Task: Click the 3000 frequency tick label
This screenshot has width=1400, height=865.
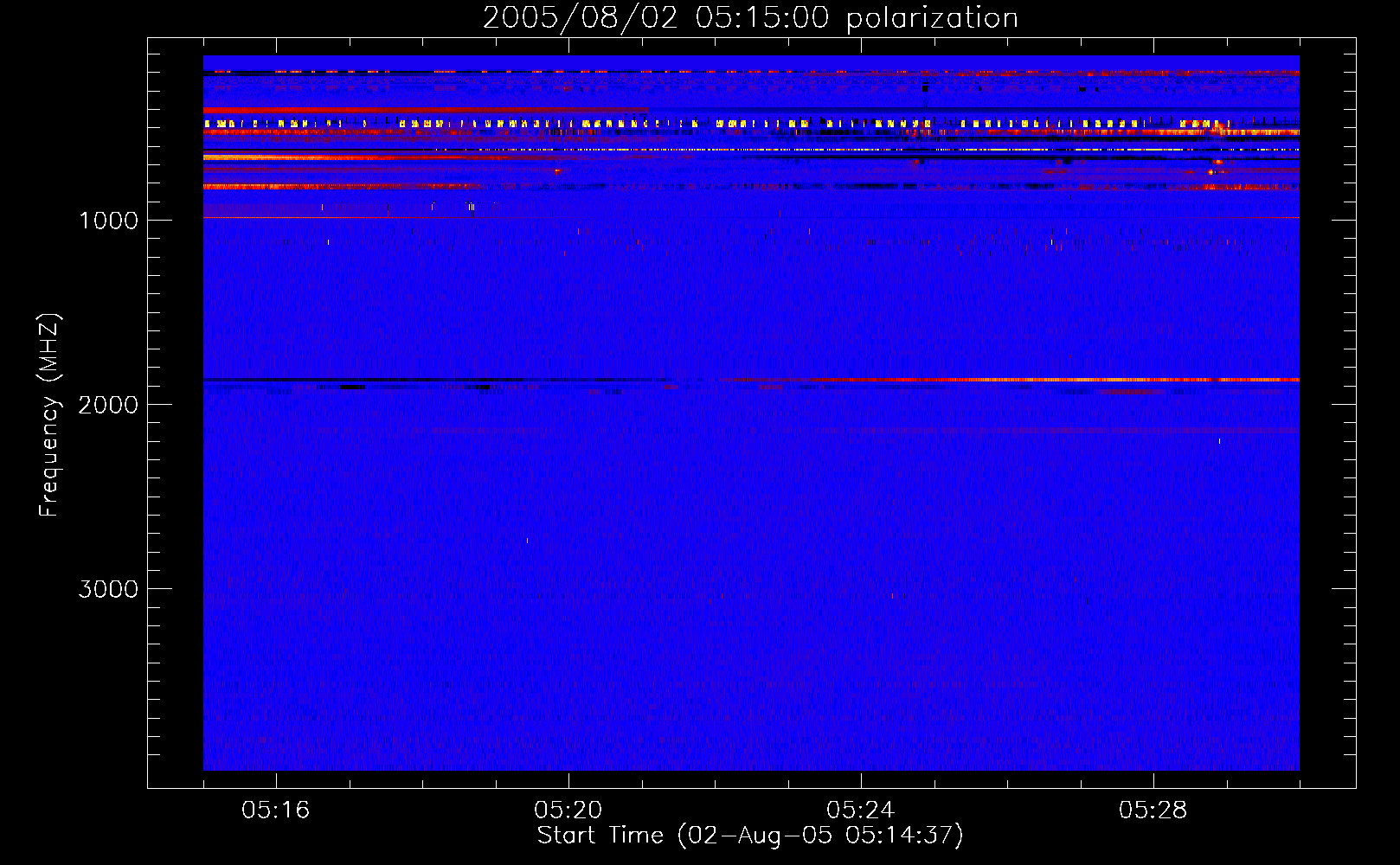Action: click(108, 589)
